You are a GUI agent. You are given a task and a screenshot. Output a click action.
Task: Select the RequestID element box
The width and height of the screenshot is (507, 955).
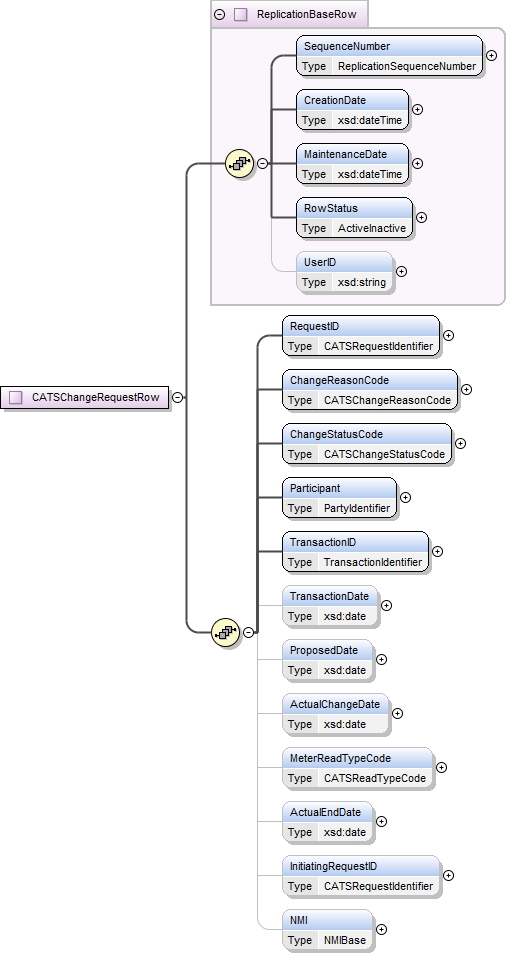(361, 336)
